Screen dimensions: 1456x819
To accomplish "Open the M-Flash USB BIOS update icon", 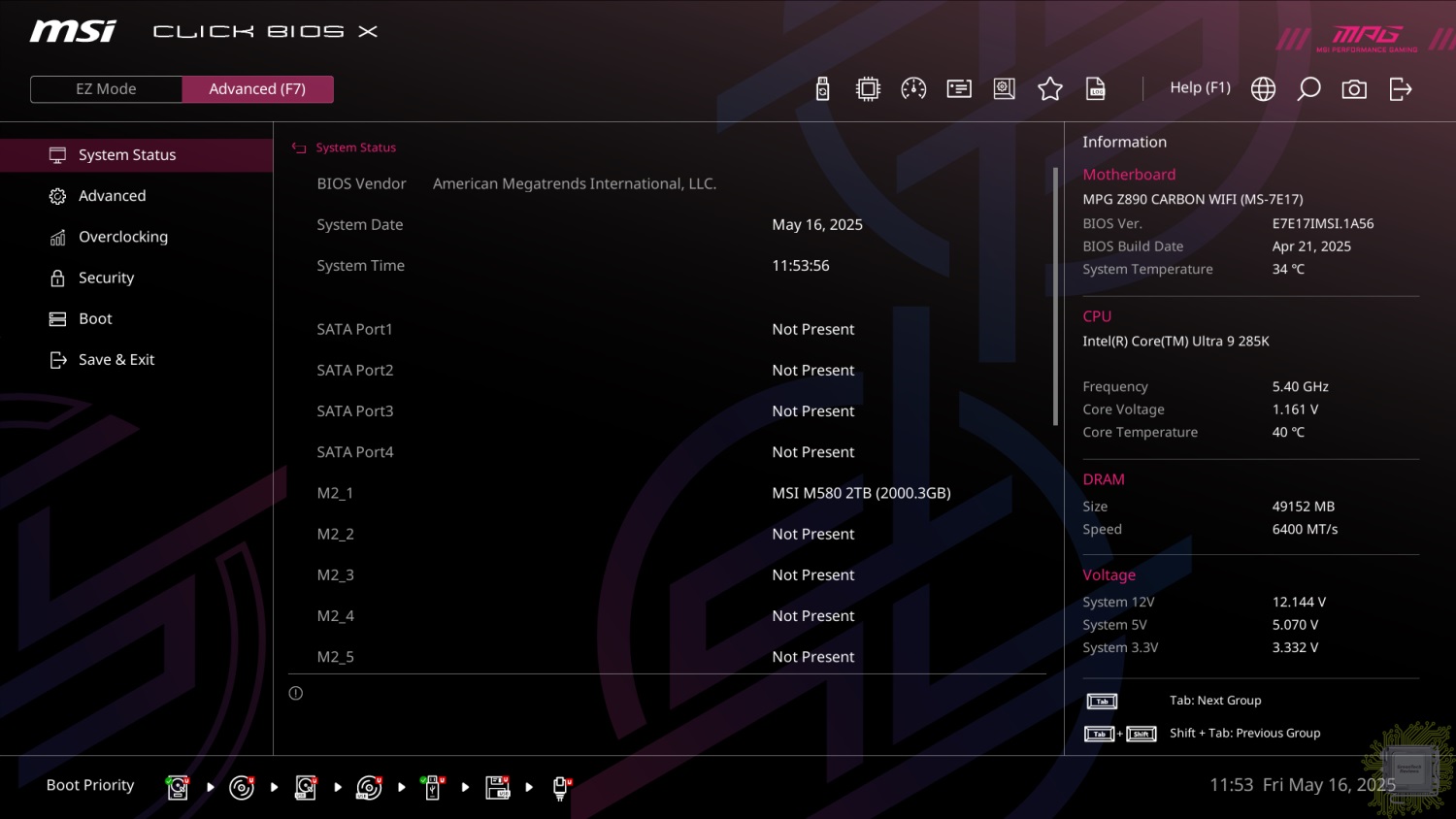I will coord(822,89).
